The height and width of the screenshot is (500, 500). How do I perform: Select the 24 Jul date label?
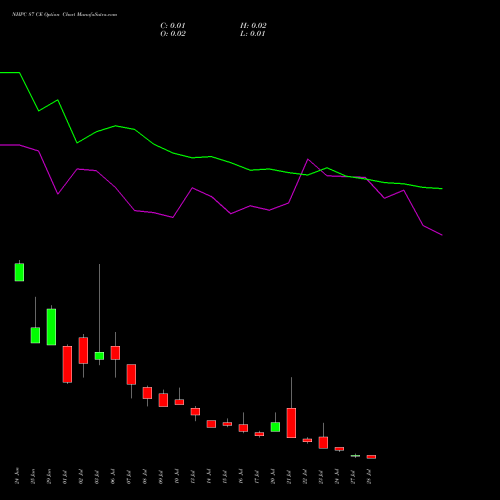[337, 476]
